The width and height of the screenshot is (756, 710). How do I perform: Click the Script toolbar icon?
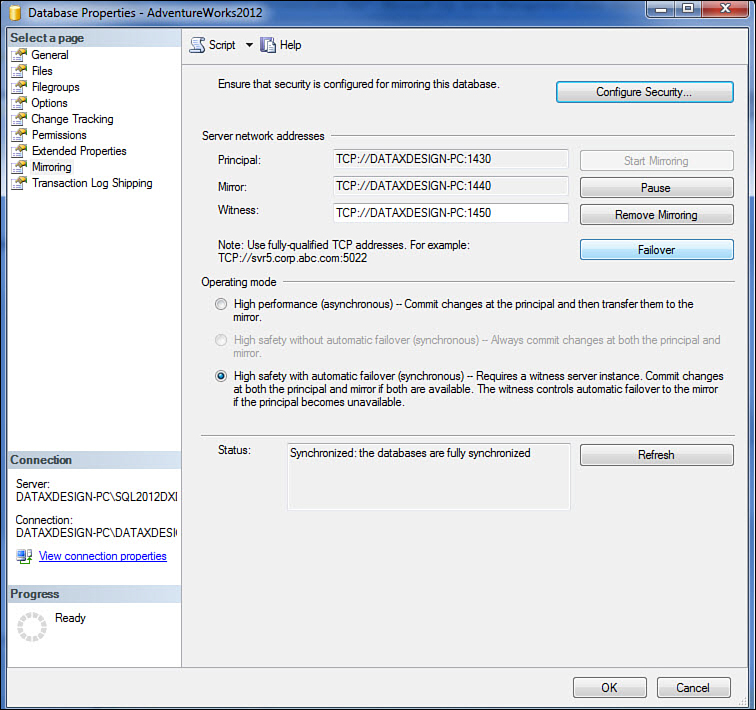[197, 45]
